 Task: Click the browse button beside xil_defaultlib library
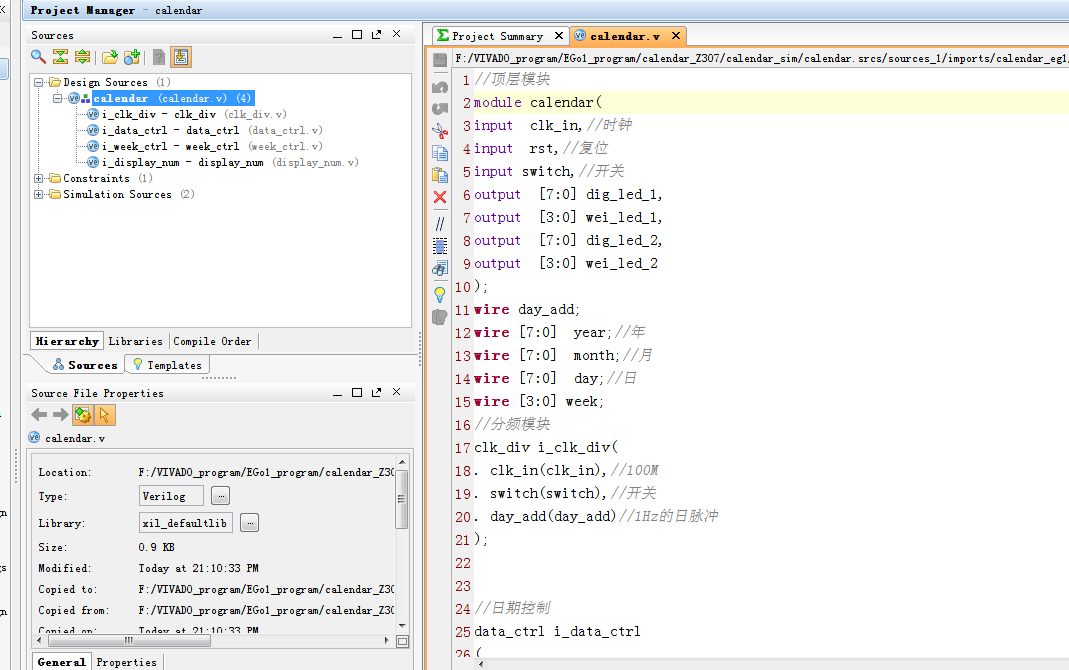tap(249, 523)
